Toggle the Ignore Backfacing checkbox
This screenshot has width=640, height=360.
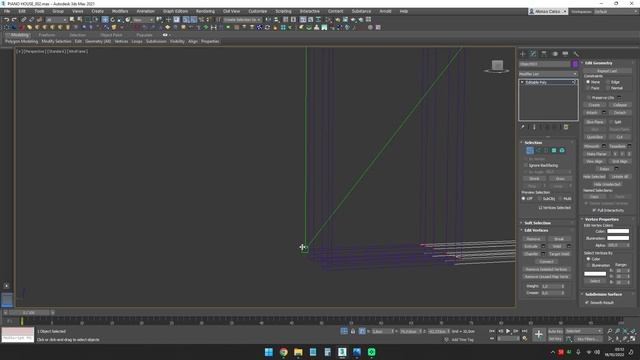526,165
